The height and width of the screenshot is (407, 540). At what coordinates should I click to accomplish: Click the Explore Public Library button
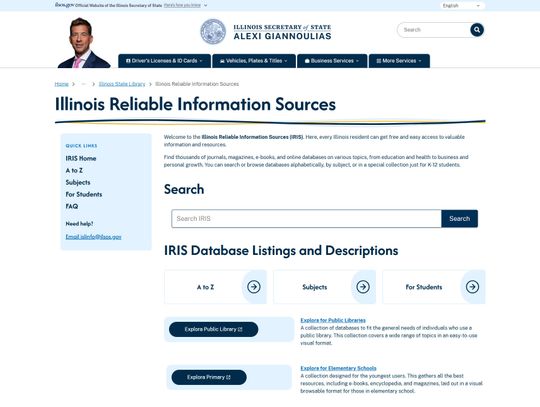coord(214,330)
